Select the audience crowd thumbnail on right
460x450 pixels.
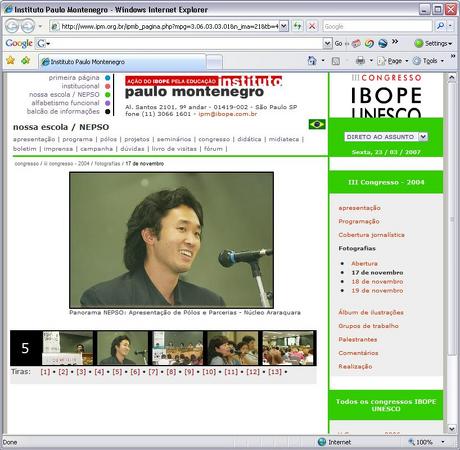[x=288, y=348]
